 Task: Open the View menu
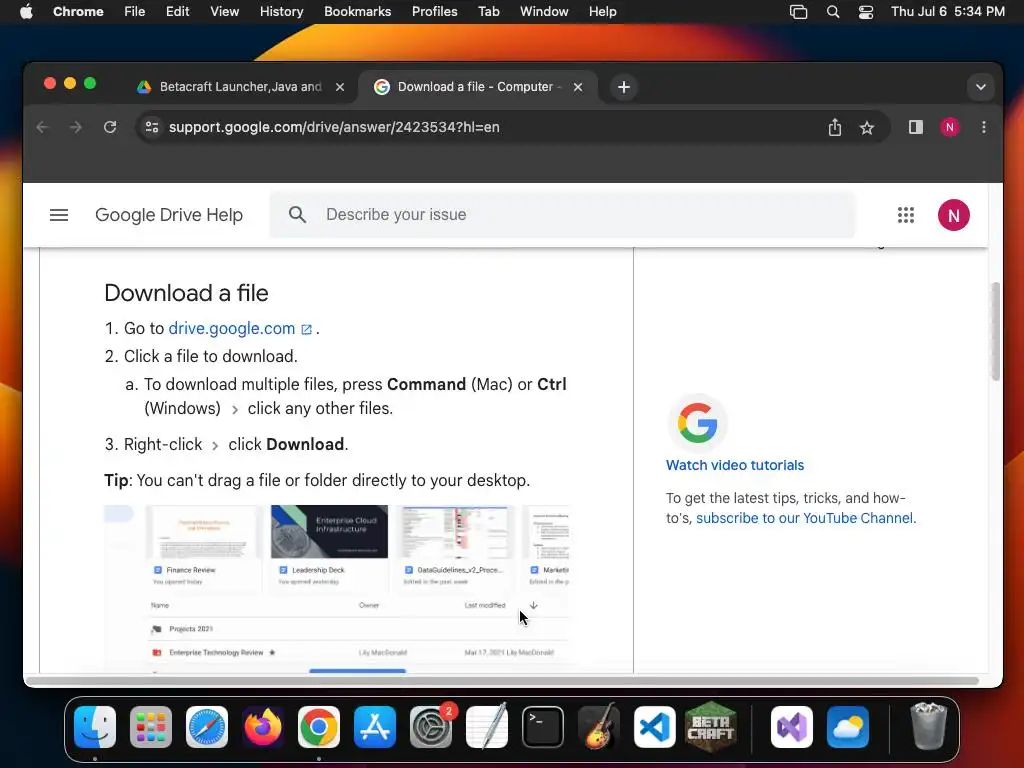224,11
